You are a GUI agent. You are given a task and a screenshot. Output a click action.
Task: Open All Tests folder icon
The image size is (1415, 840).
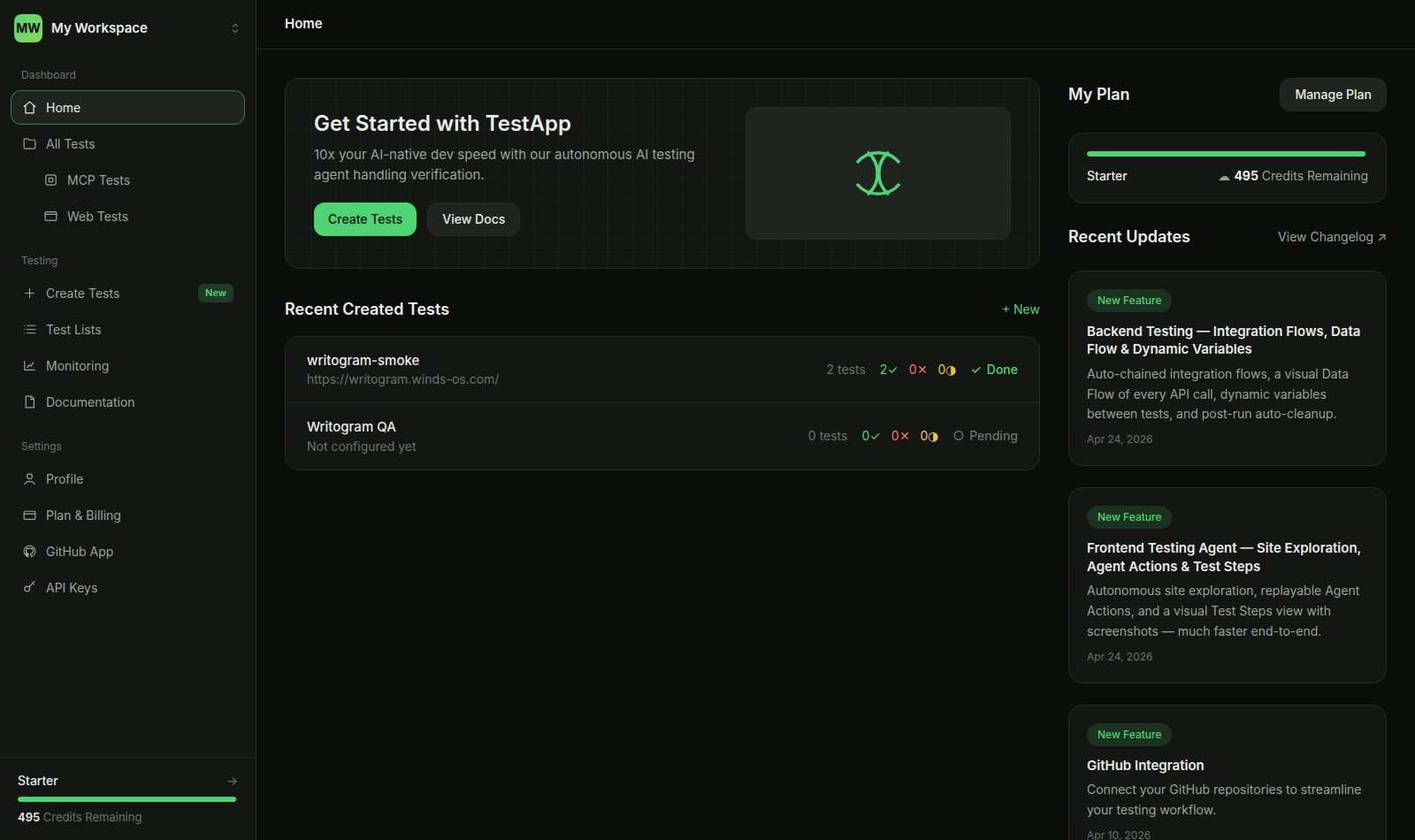click(x=30, y=144)
